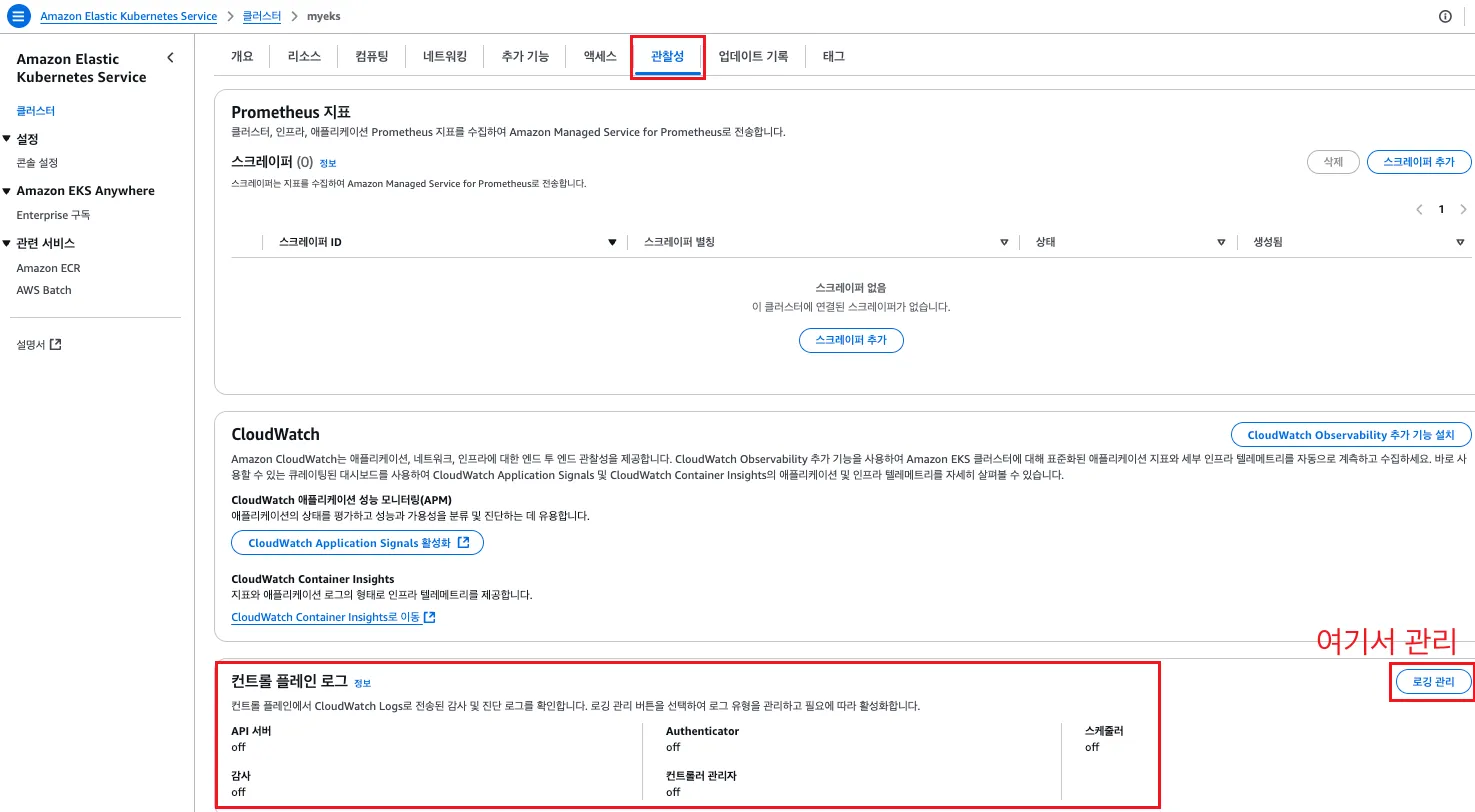The image size is (1475, 812).
Task: Collapse the 설정 sidebar section
Action: click(7, 139)
